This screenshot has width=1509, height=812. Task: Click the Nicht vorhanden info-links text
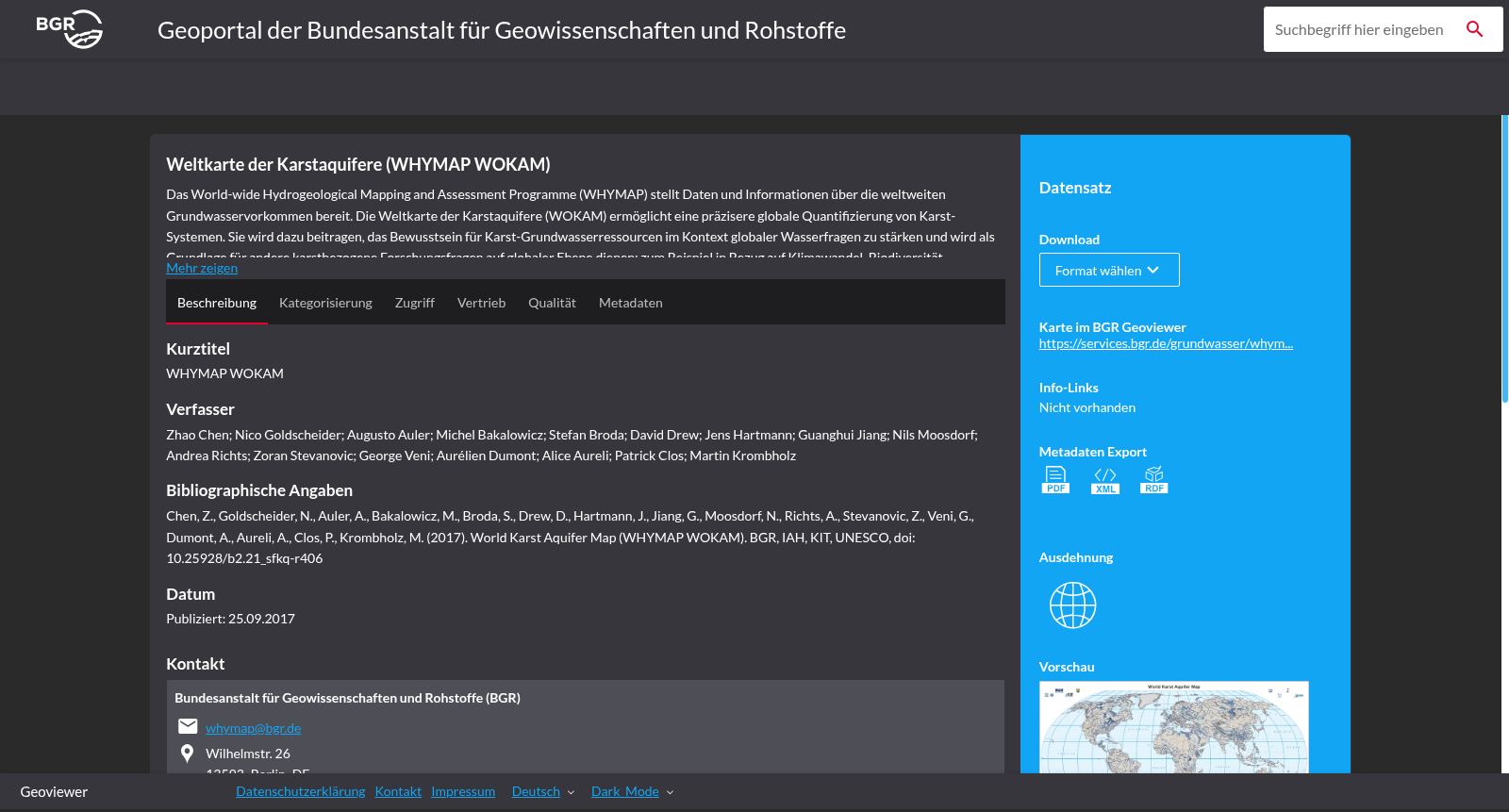[x=1087, y=407]
